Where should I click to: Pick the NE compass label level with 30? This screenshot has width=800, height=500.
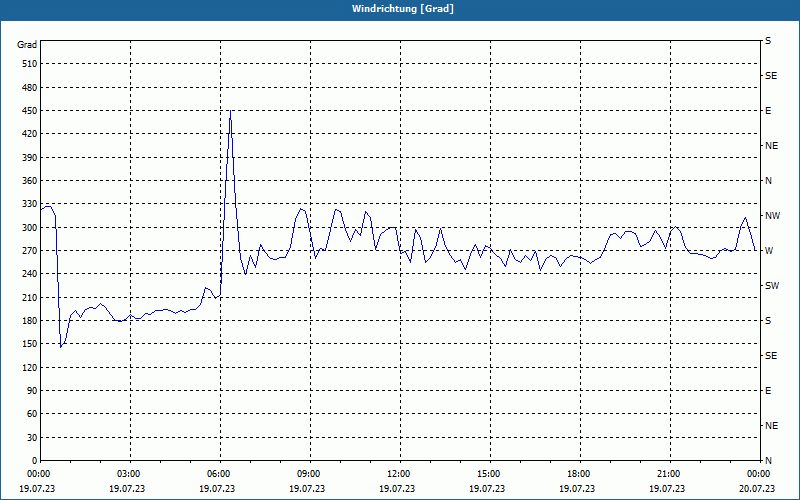pos(772,426)
